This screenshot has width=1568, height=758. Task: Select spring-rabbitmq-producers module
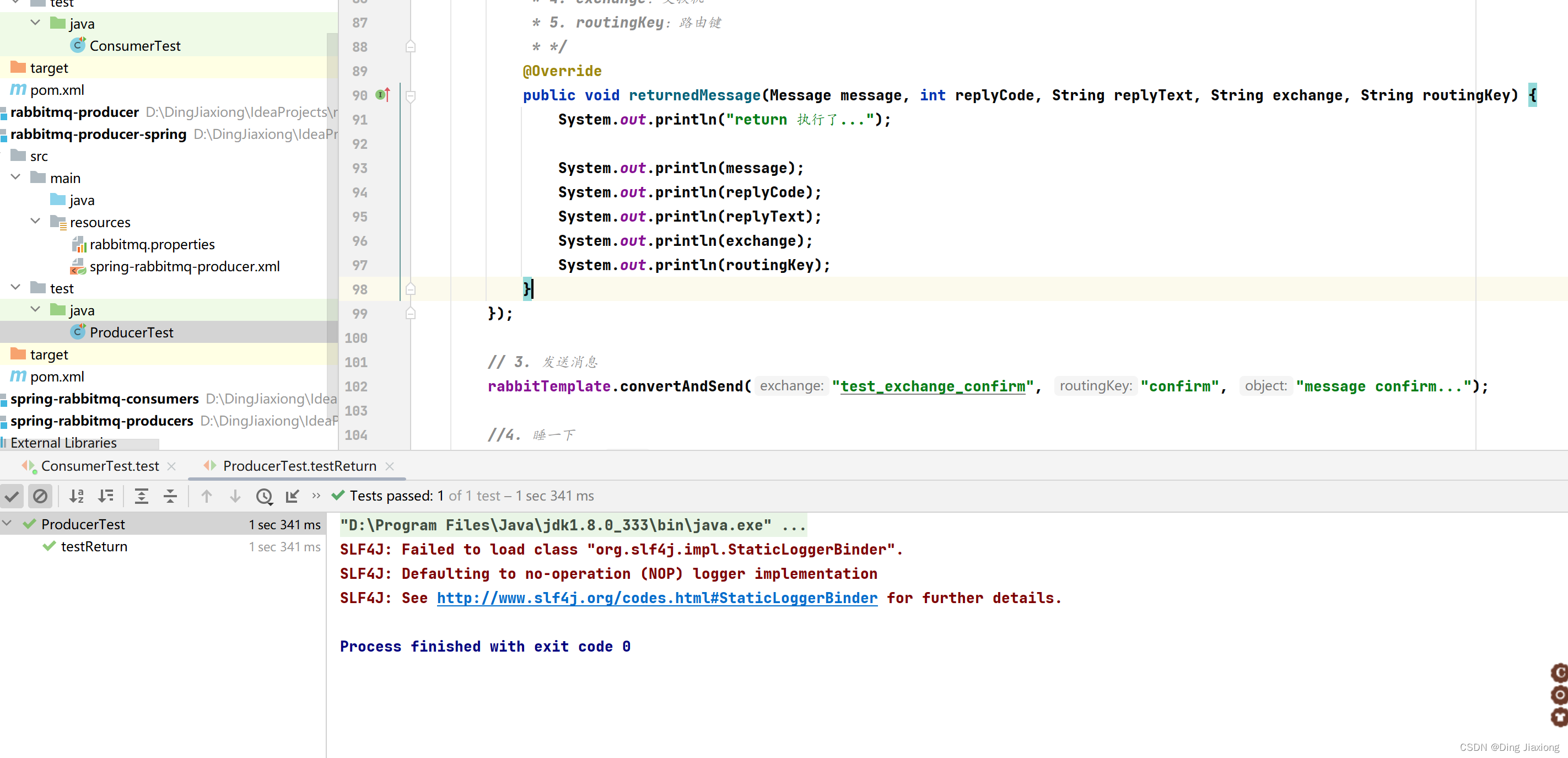coord(101,421)
